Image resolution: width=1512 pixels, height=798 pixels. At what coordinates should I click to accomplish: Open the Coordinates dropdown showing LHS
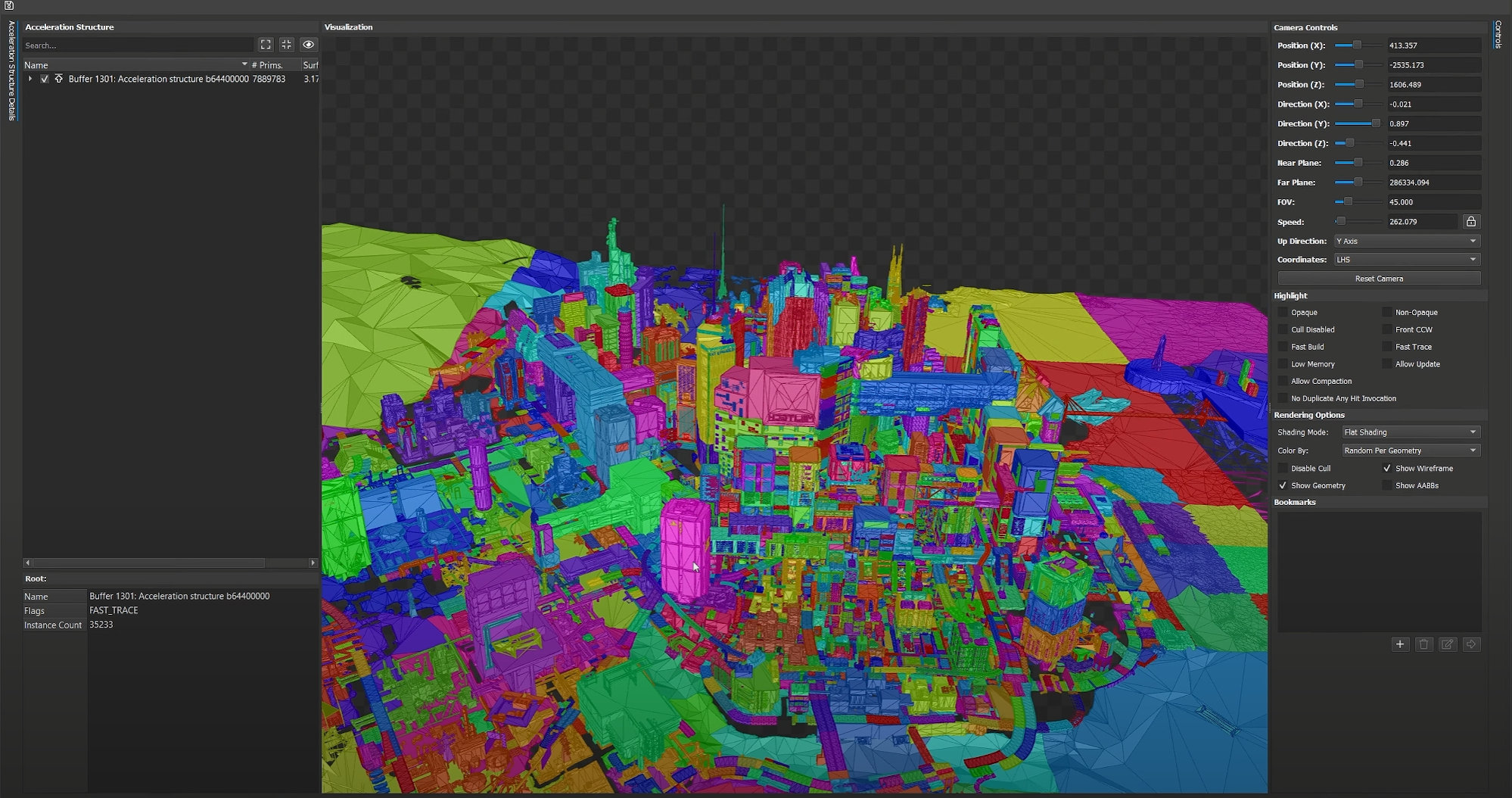point(1407,260)
